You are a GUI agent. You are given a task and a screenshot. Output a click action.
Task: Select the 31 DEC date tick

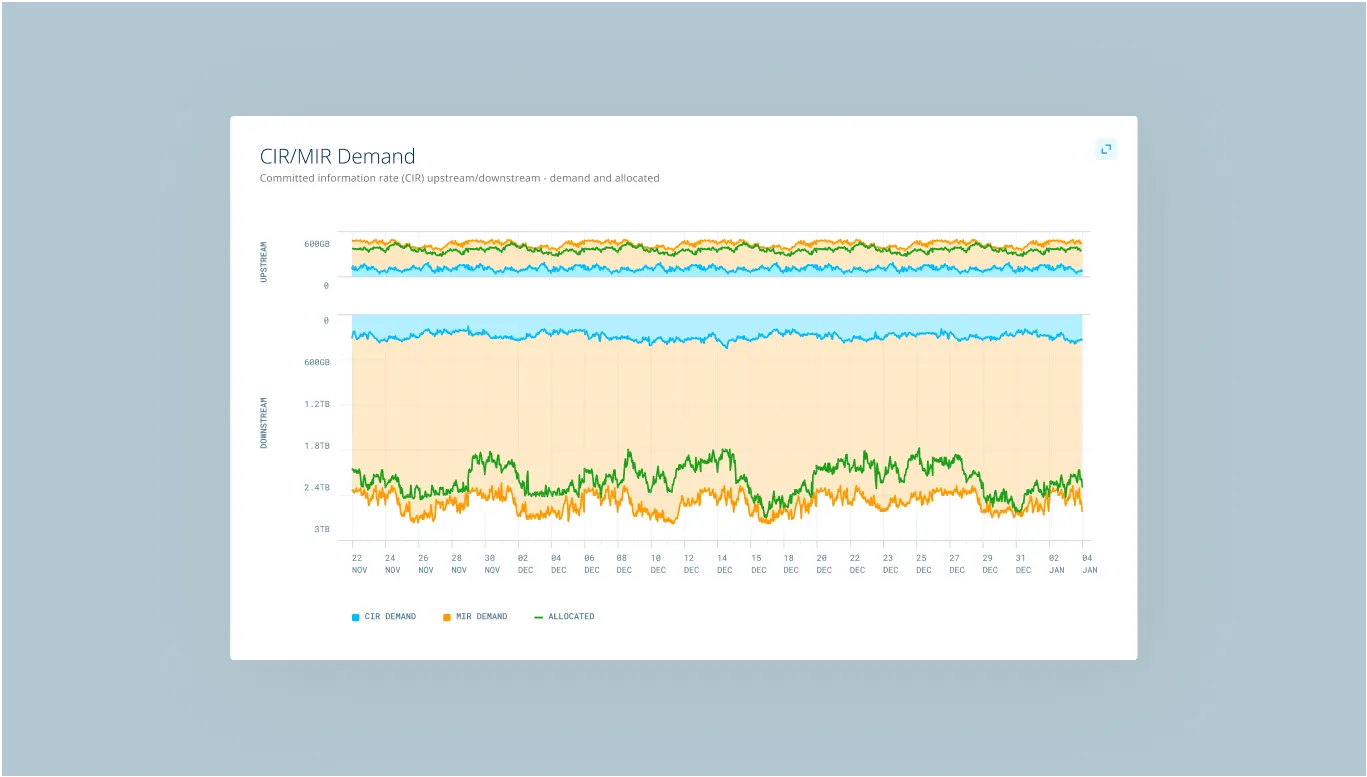tap(1022, 564)
